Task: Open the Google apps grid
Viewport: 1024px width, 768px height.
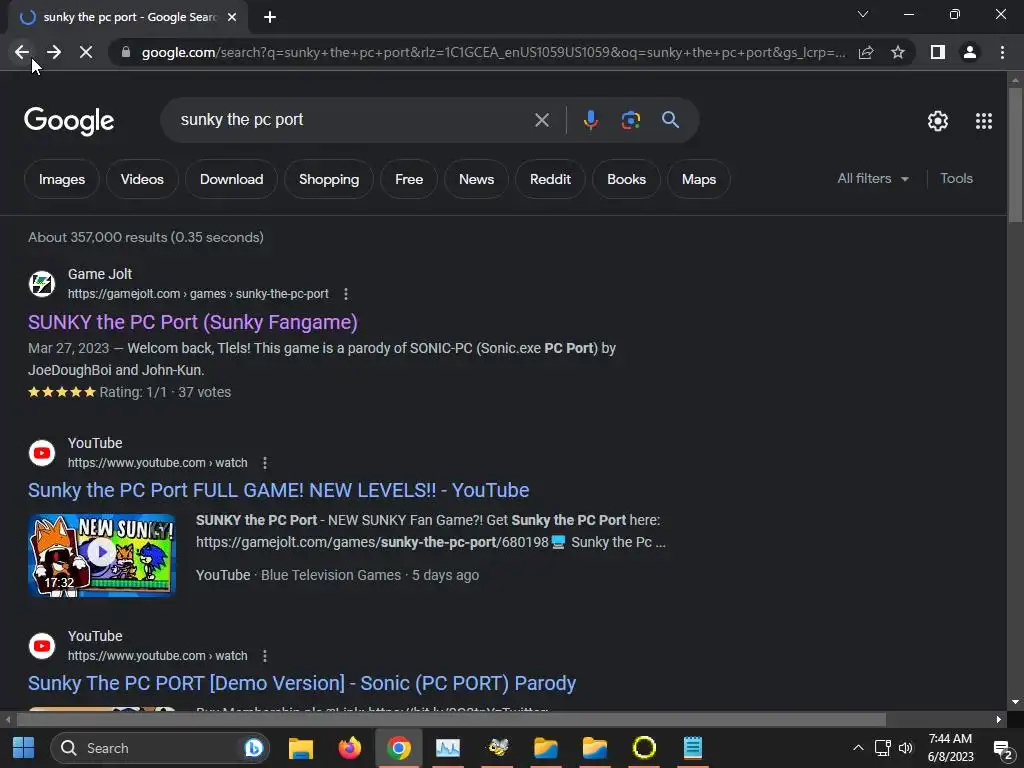Action: tap(984, 121)
